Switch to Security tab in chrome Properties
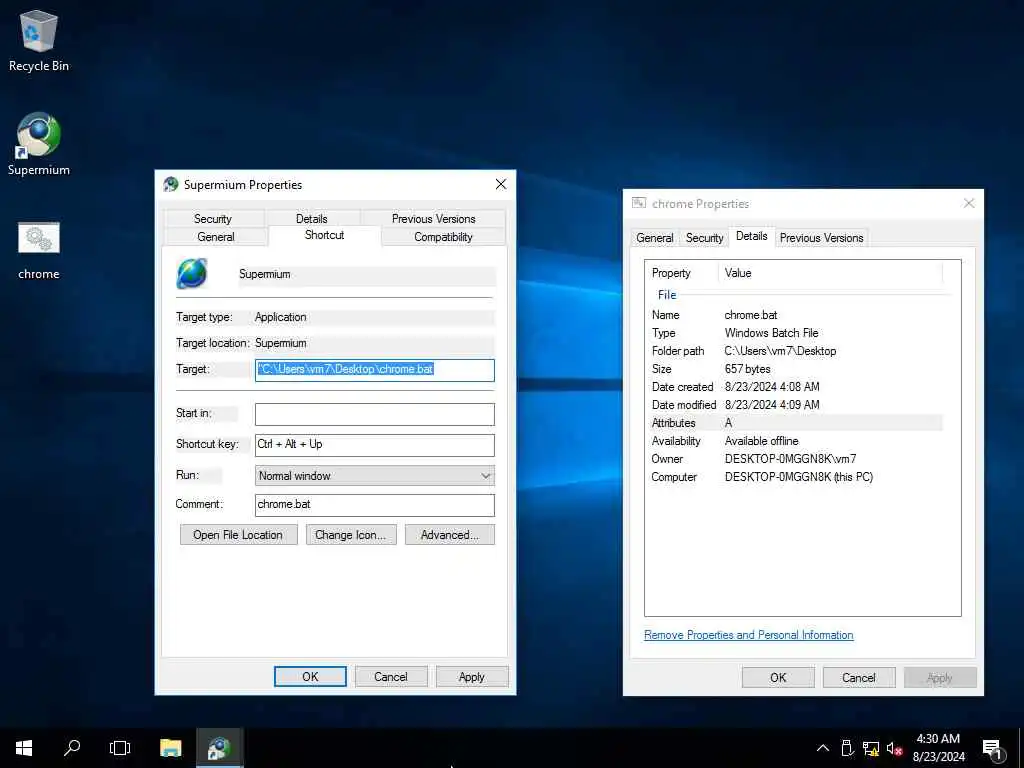Image resolution: width=1024 pixels, height=768 pixels. pos(705,238)
